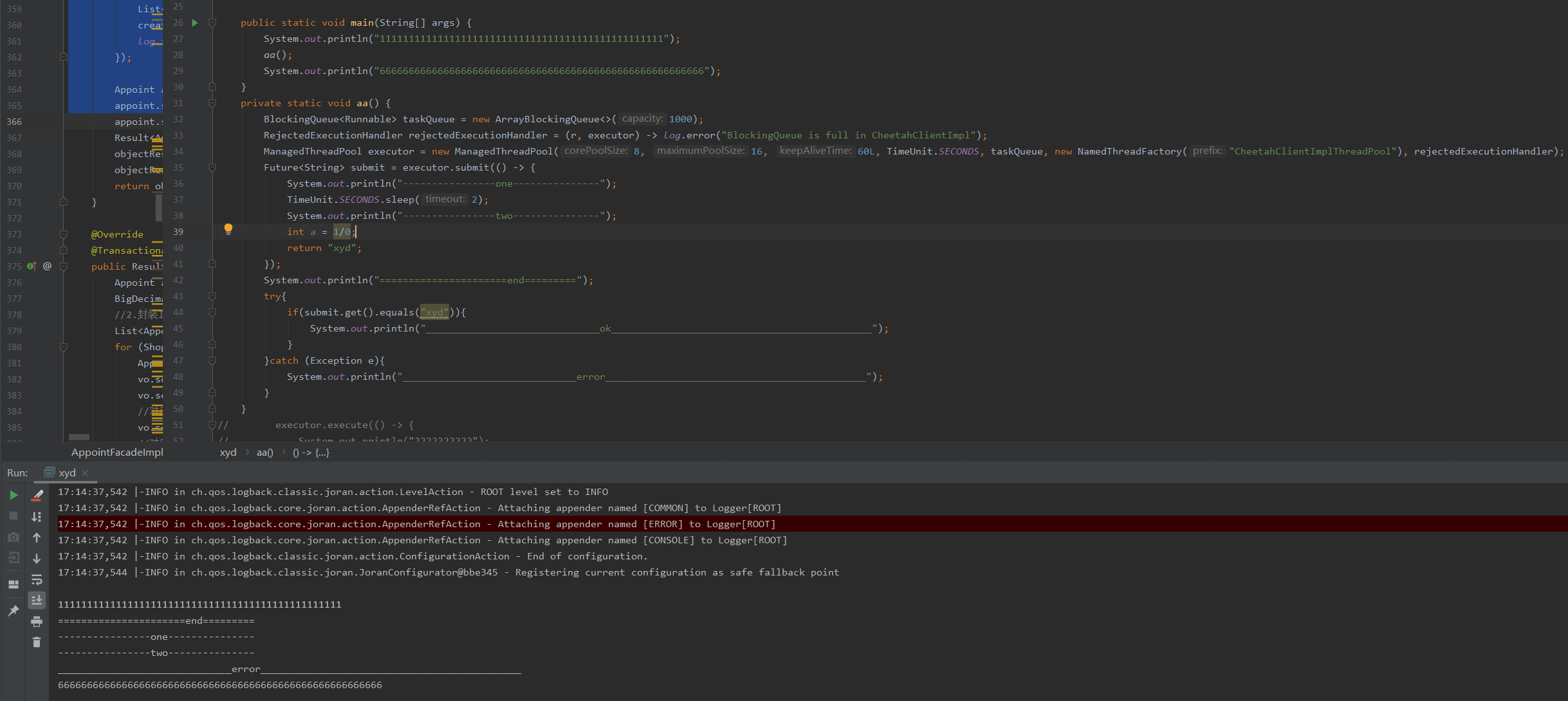Click aa() in the breadcrumb bar
Image resolution: width=1568 pixels, height=701 pixels.
coord(264,453)
